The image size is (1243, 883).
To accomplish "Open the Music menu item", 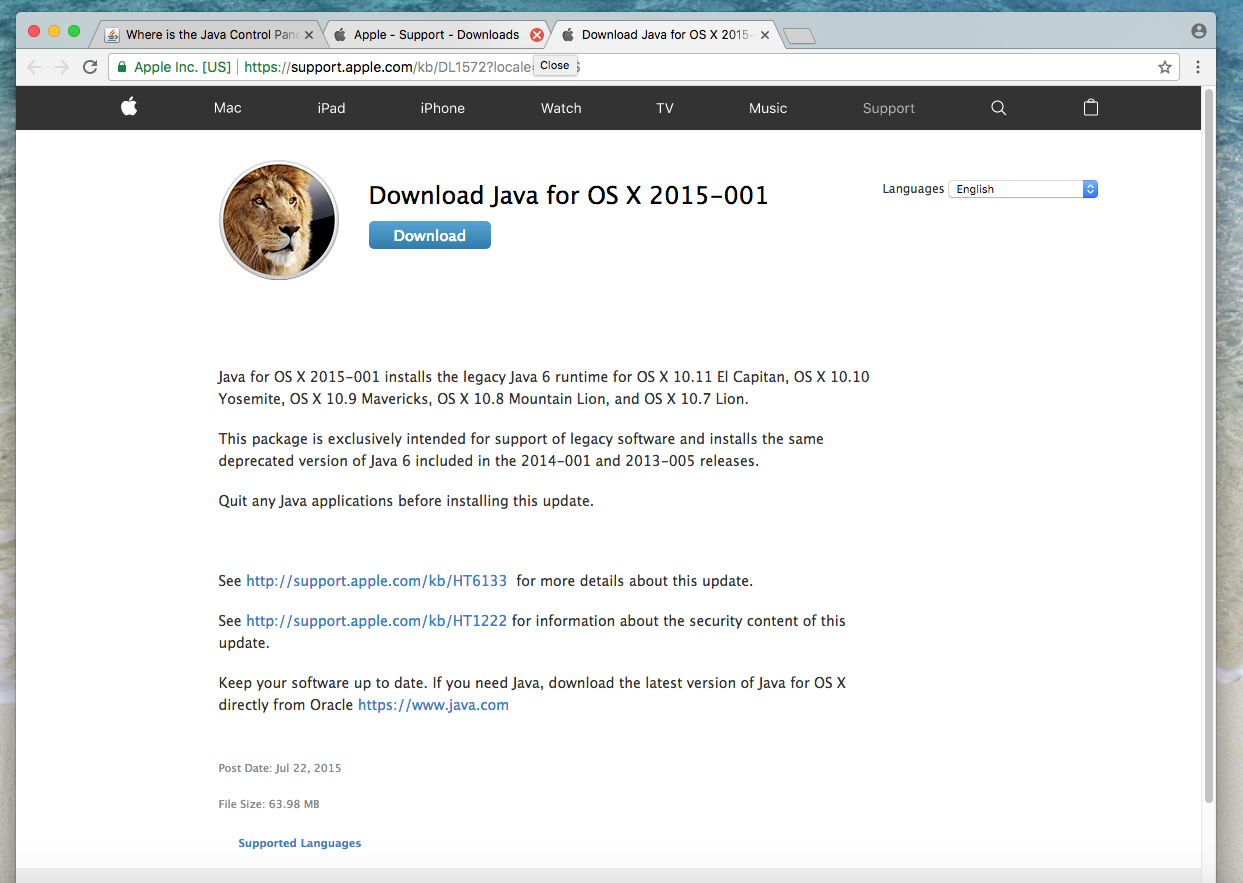I will click(768, 108).
